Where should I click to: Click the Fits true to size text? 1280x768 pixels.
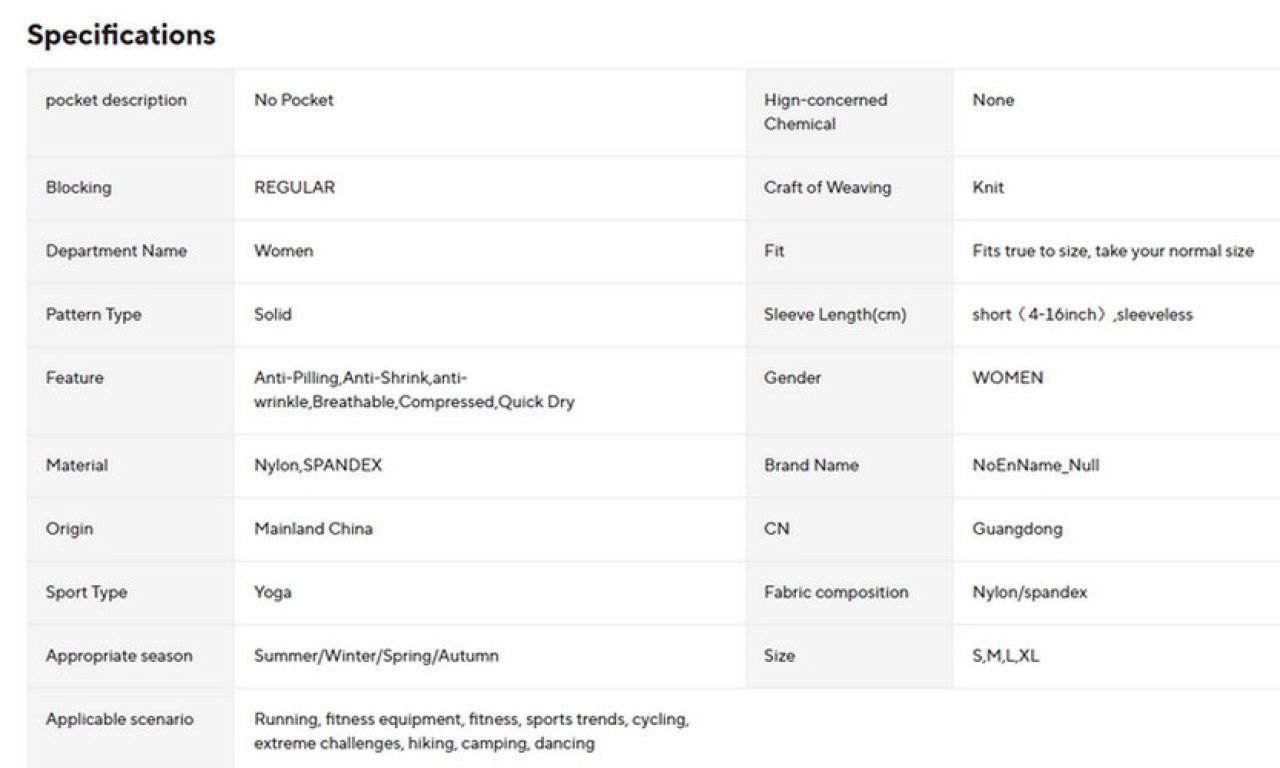point(1112,251)
